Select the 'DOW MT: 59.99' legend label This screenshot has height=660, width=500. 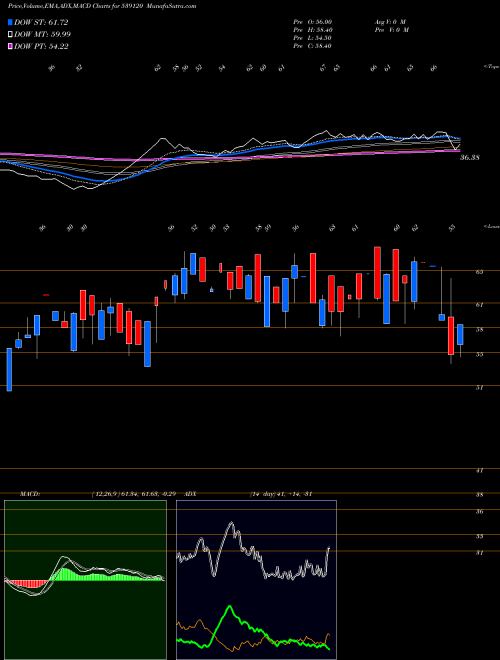(43, 35)
